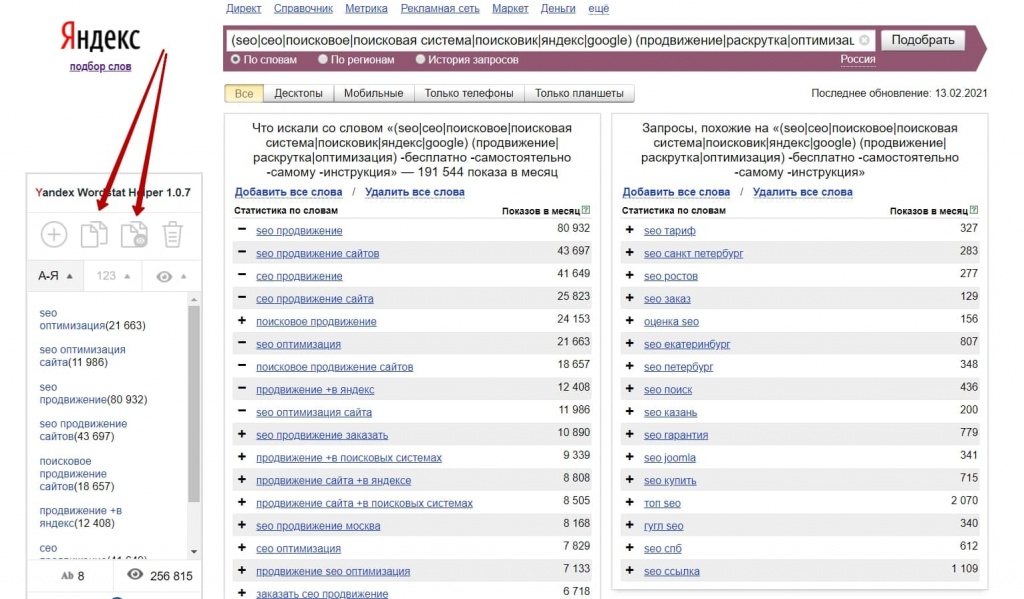Screen dimensions: 1024x599
Task: Sort the helper list by "123" order
Action: pyautogui.click(x=112, y=276)
